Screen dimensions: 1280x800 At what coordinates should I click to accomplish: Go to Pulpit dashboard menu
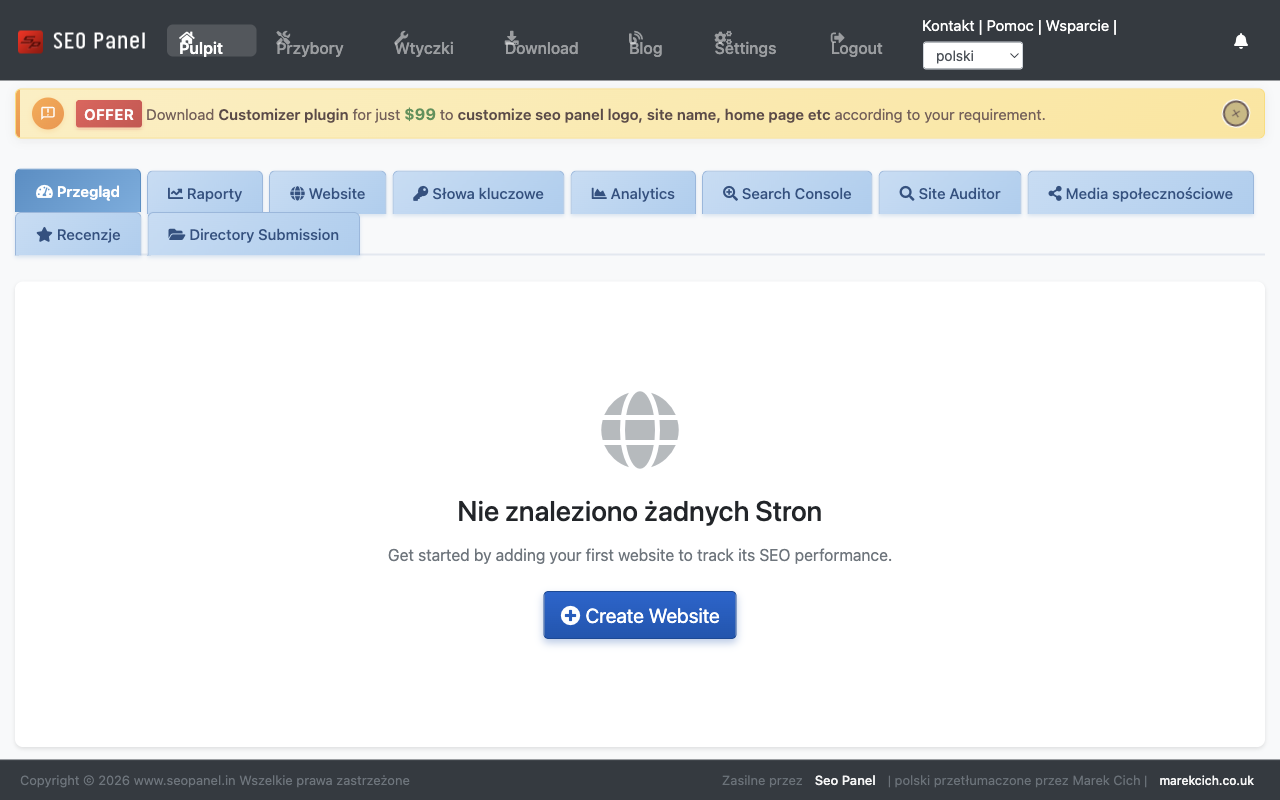[212, 41]
